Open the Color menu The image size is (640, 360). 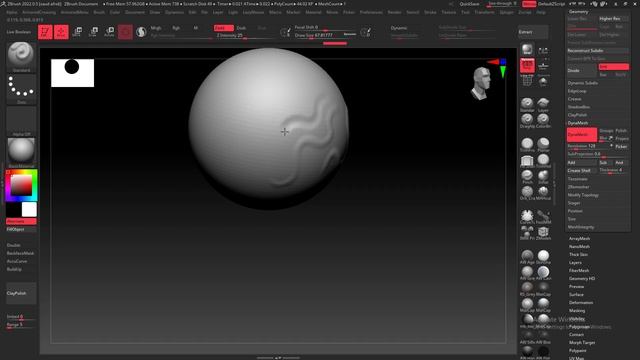[x=115, y=12]
